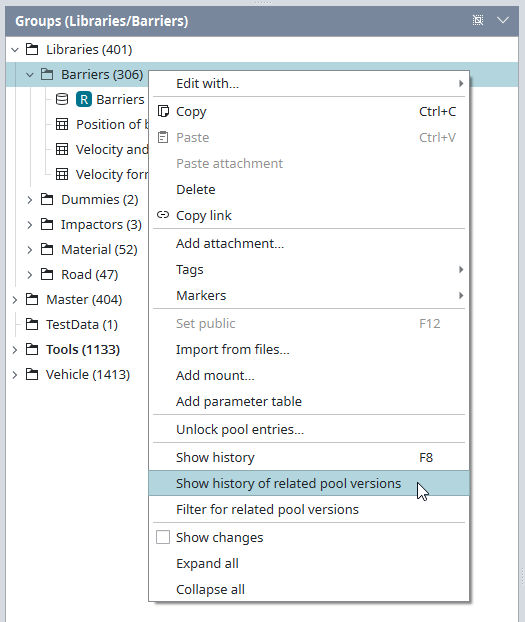Image resolution: width=525 pixels, height=622 pixels.
Task: Click the Paste clipboard icon
Action: pos(163,137)
